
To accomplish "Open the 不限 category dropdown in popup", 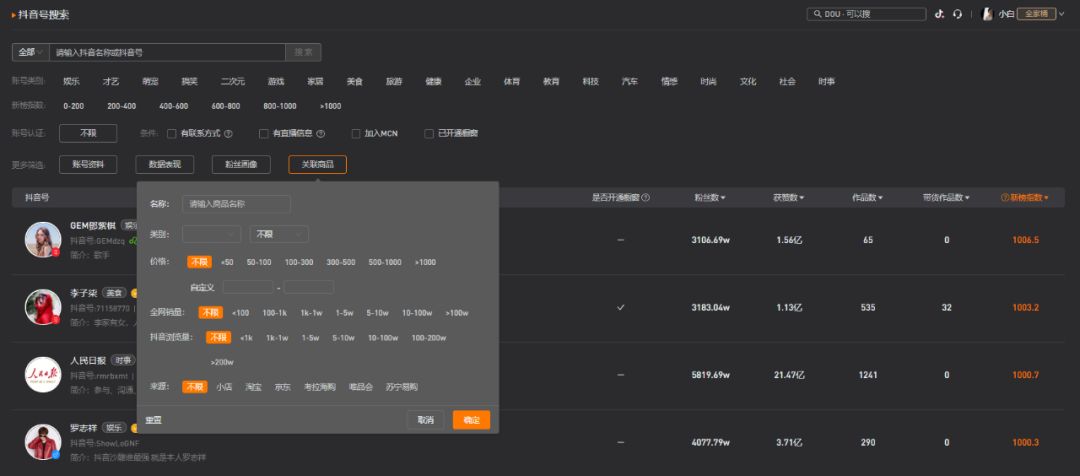I will [279, 234].
